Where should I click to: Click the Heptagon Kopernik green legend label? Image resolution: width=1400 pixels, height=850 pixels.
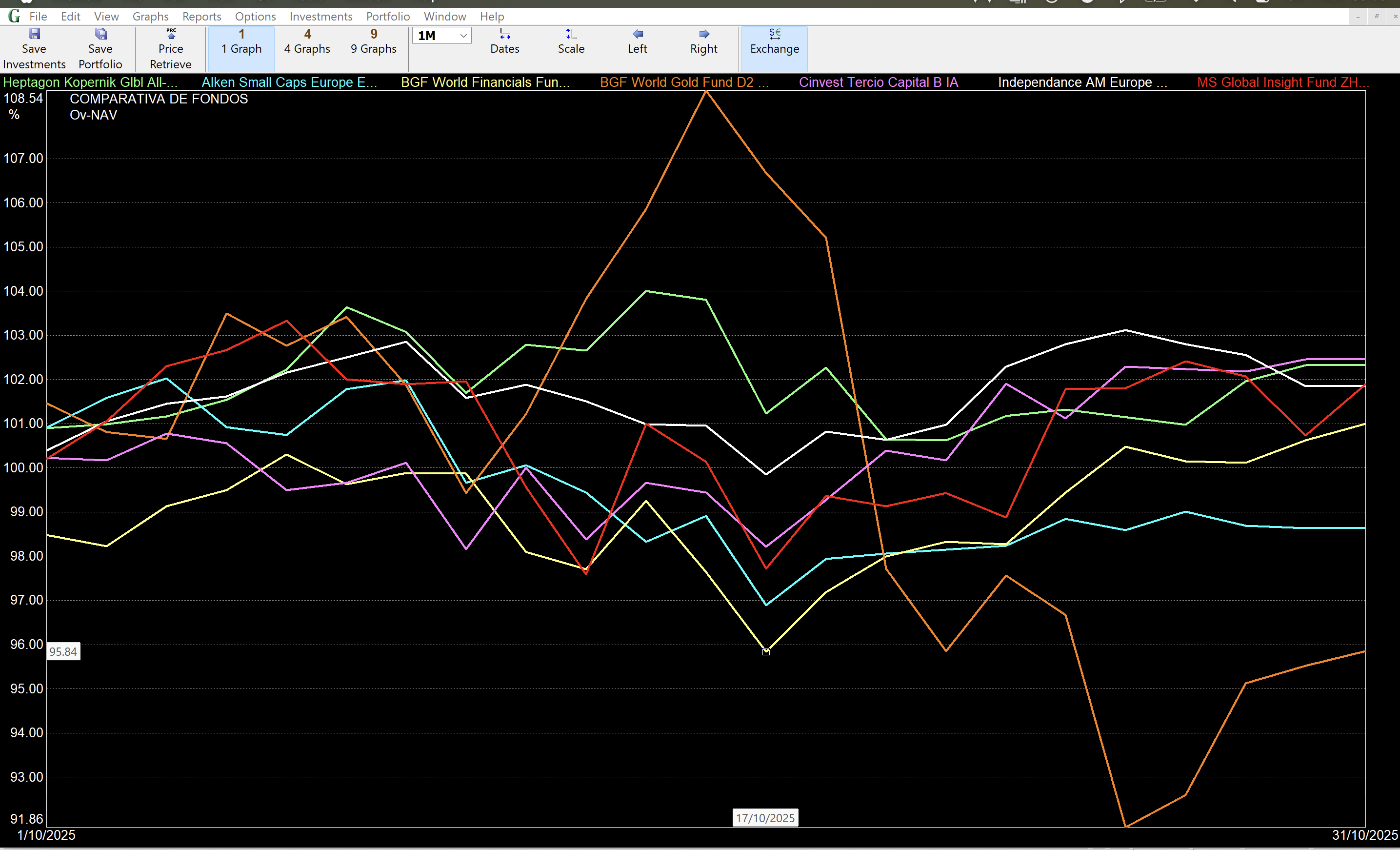(90, 82)
